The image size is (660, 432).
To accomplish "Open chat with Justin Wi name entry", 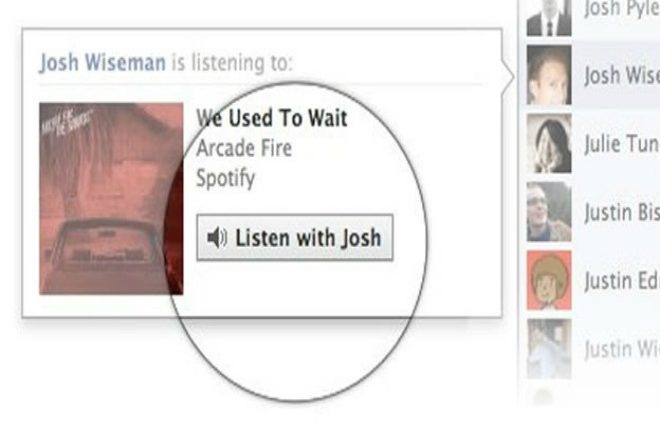I will [622, 349].
